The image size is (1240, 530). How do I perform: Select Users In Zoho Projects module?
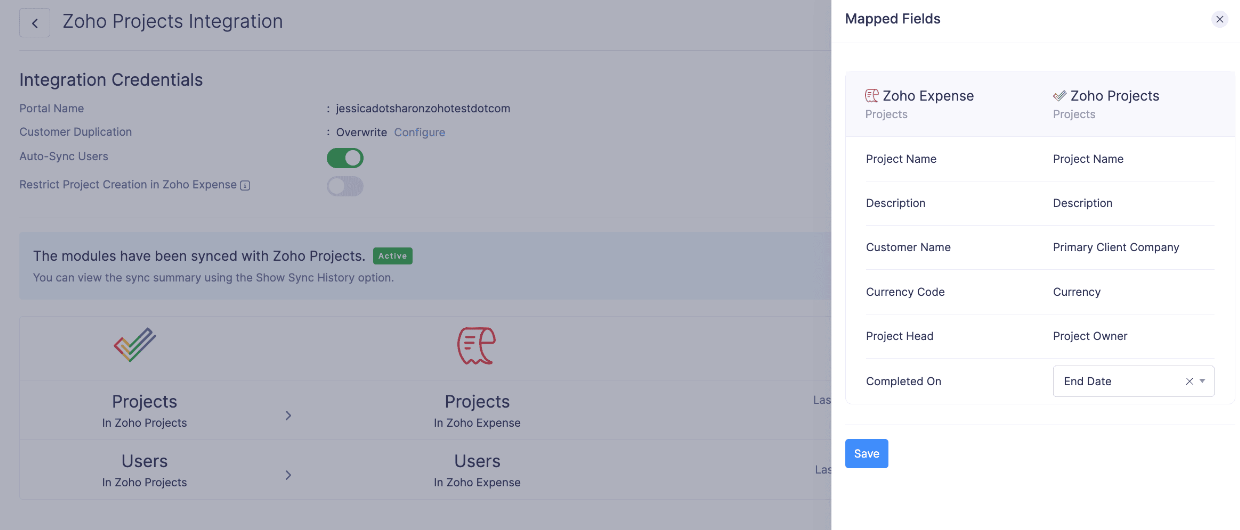pos(144,470)
